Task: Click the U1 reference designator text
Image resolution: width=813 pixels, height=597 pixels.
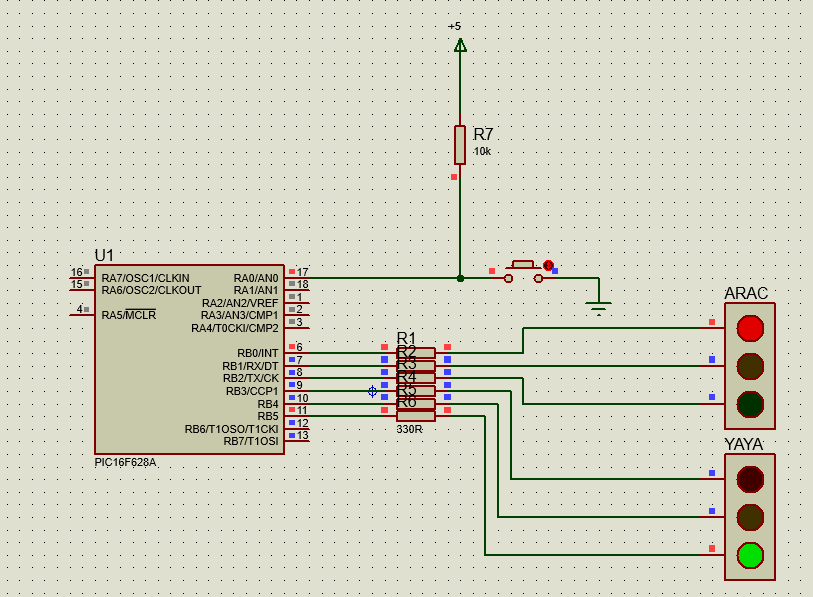Action: [103, 256]
